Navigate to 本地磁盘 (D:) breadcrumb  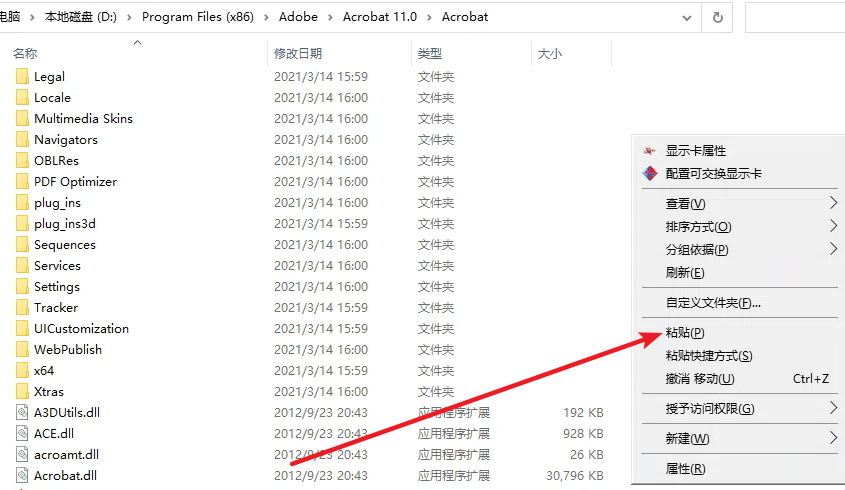click(x=81, y=17)
